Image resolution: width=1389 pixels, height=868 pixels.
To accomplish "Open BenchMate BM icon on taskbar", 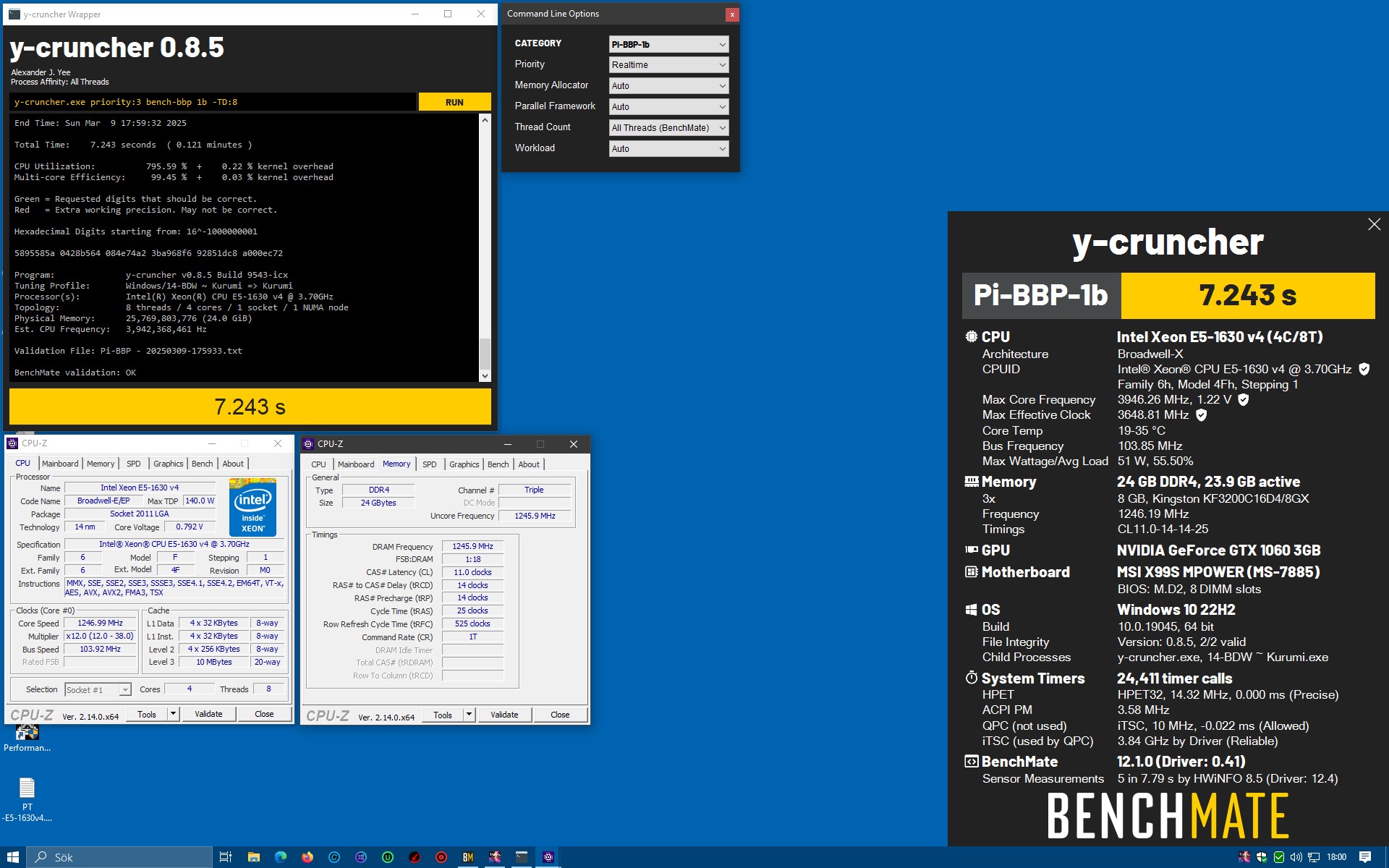I will 468,857.
